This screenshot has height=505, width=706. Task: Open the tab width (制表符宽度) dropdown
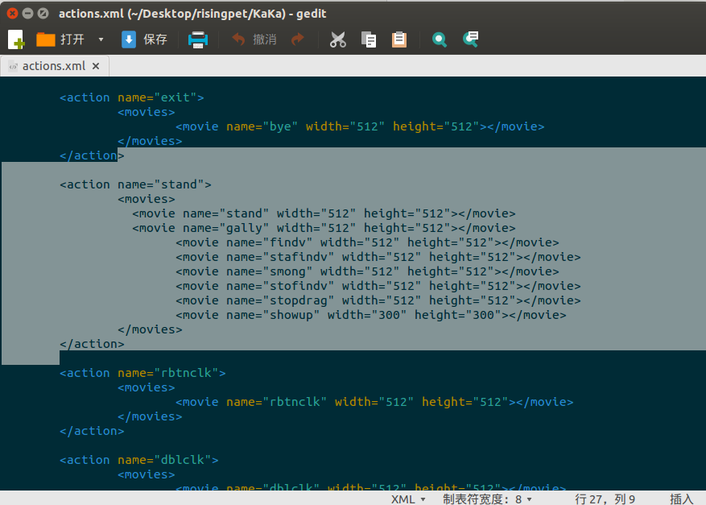pyautogui.click(x=487, y=498)
